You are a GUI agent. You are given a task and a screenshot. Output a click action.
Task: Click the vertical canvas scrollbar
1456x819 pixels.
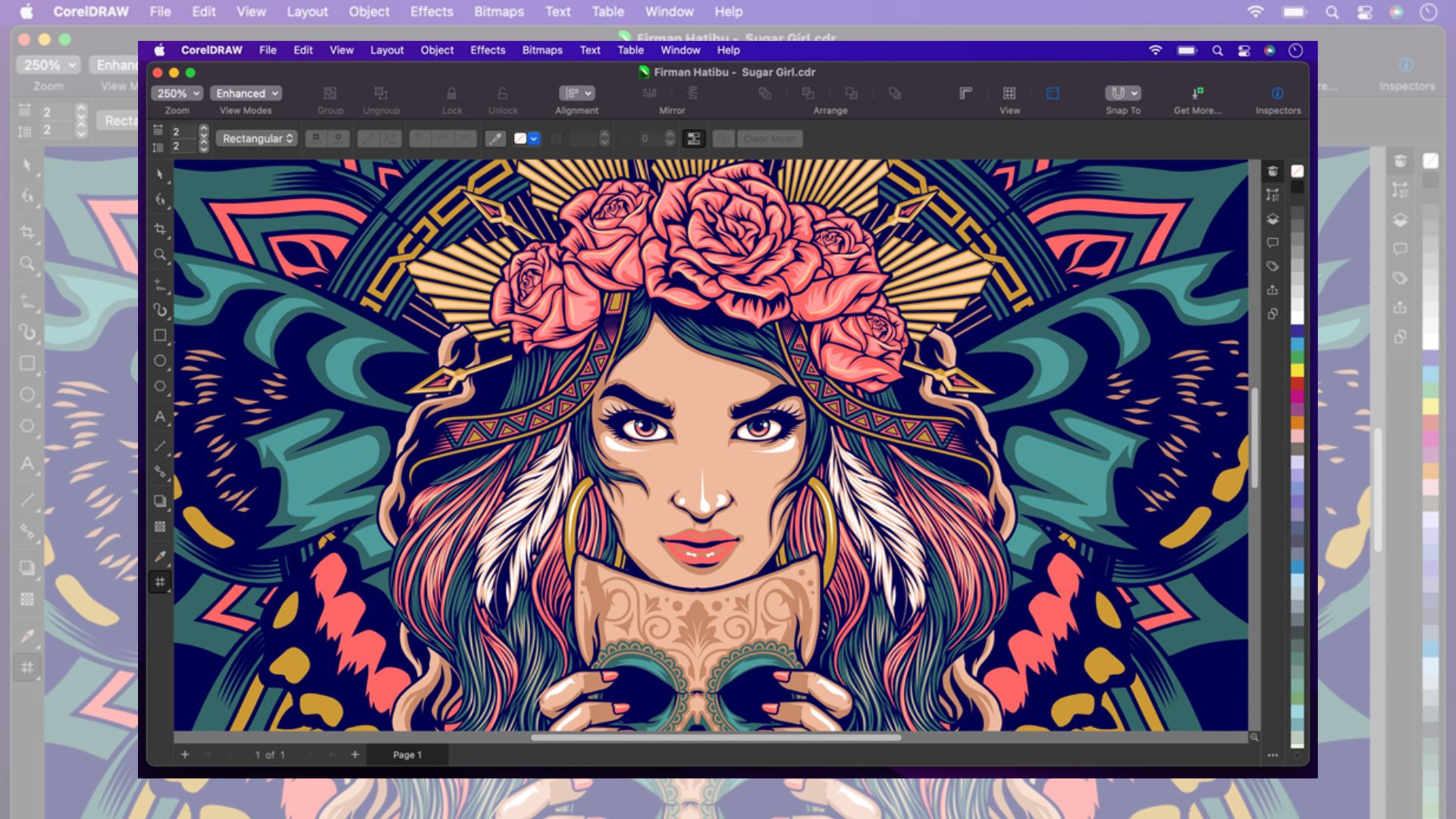[x=1254, y=438]
